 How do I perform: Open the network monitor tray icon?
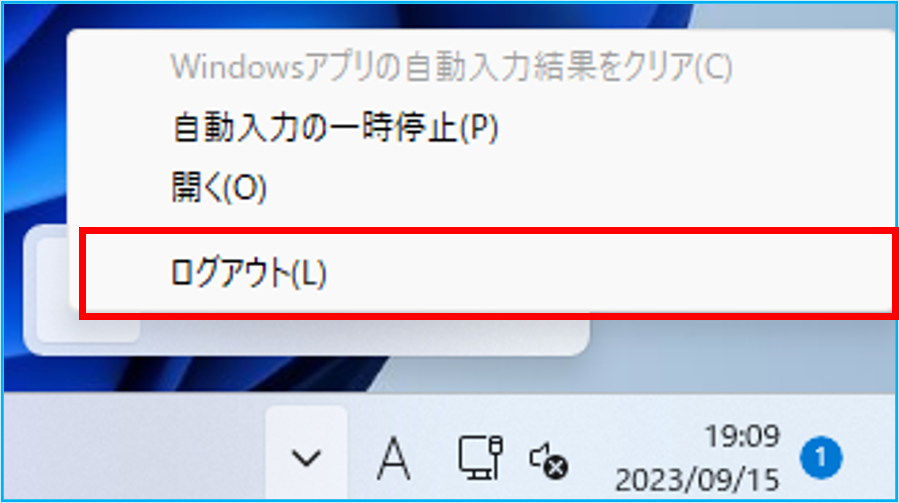pyautogui.click(x=480, y=457)
